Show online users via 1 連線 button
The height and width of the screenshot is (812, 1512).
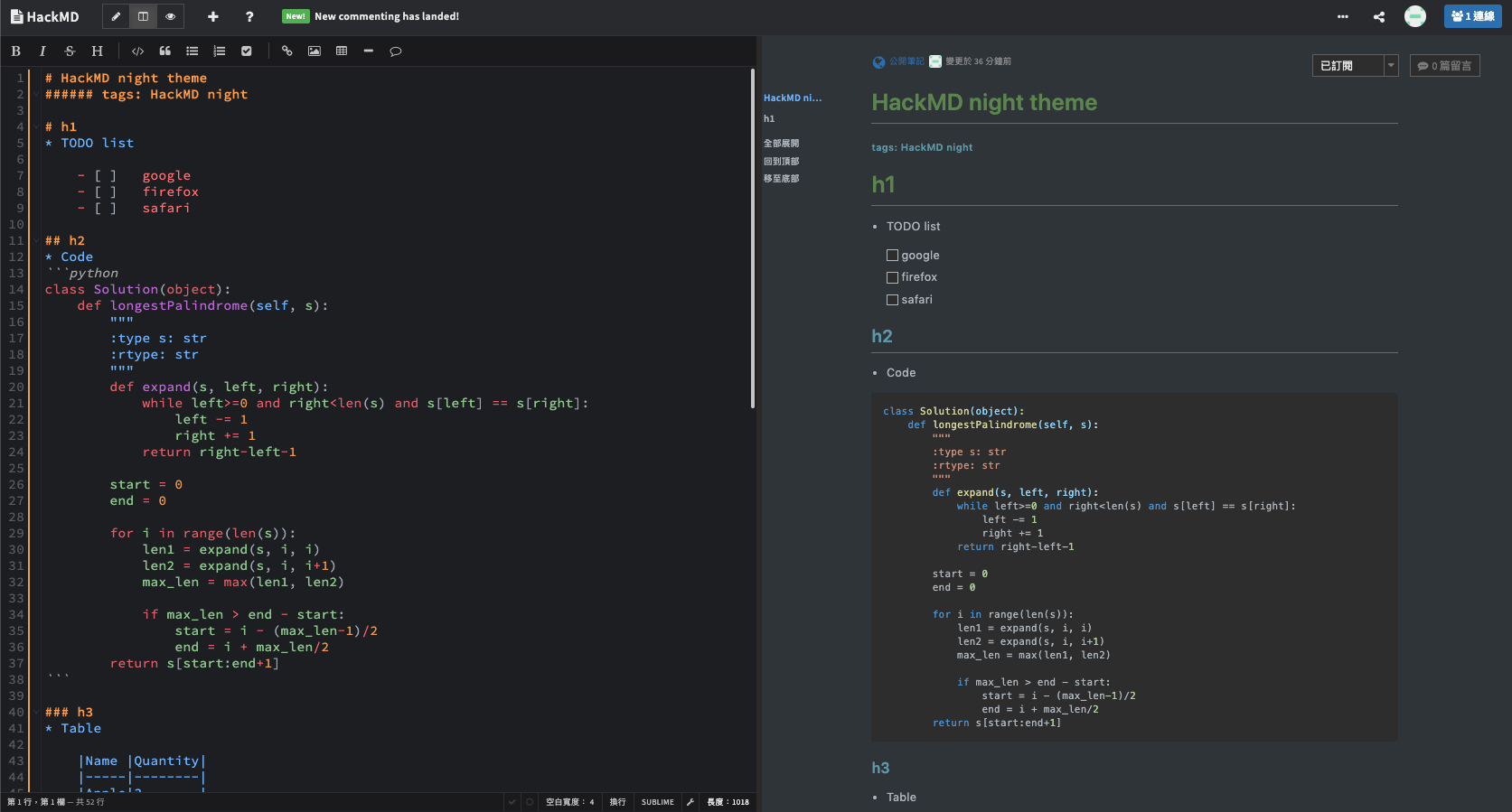click(x=1472, y=16)
